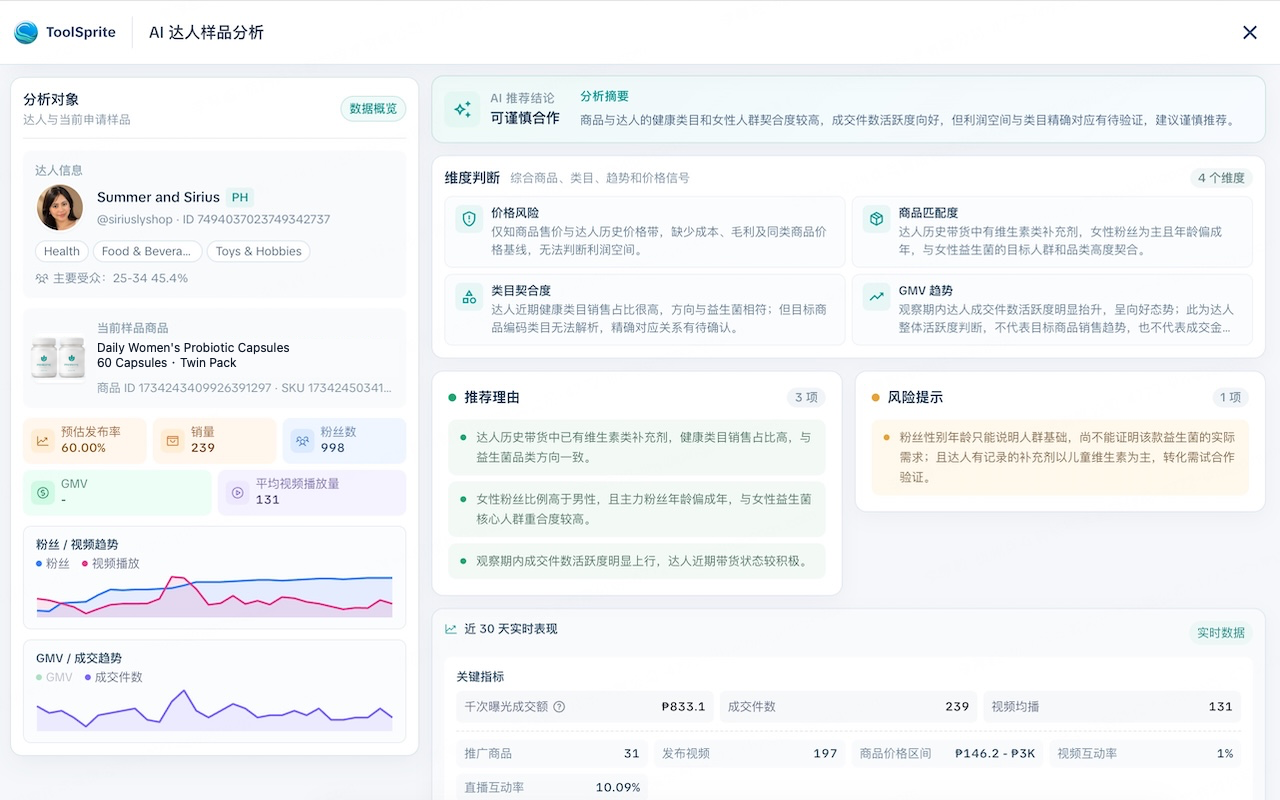1280x800 pixels.
Task: Select the Food & Bevera... category tag
Action: click(x=148, y=251)
